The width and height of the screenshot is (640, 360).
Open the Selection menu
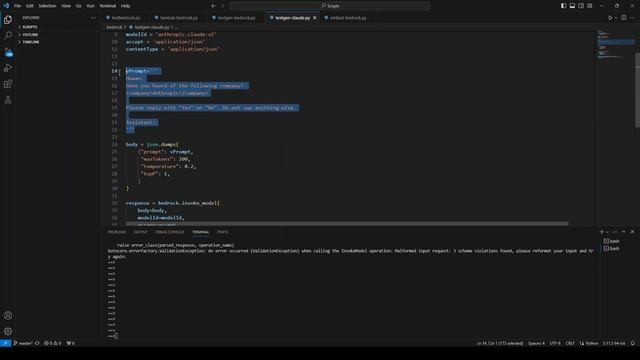(x=47, y=6)
